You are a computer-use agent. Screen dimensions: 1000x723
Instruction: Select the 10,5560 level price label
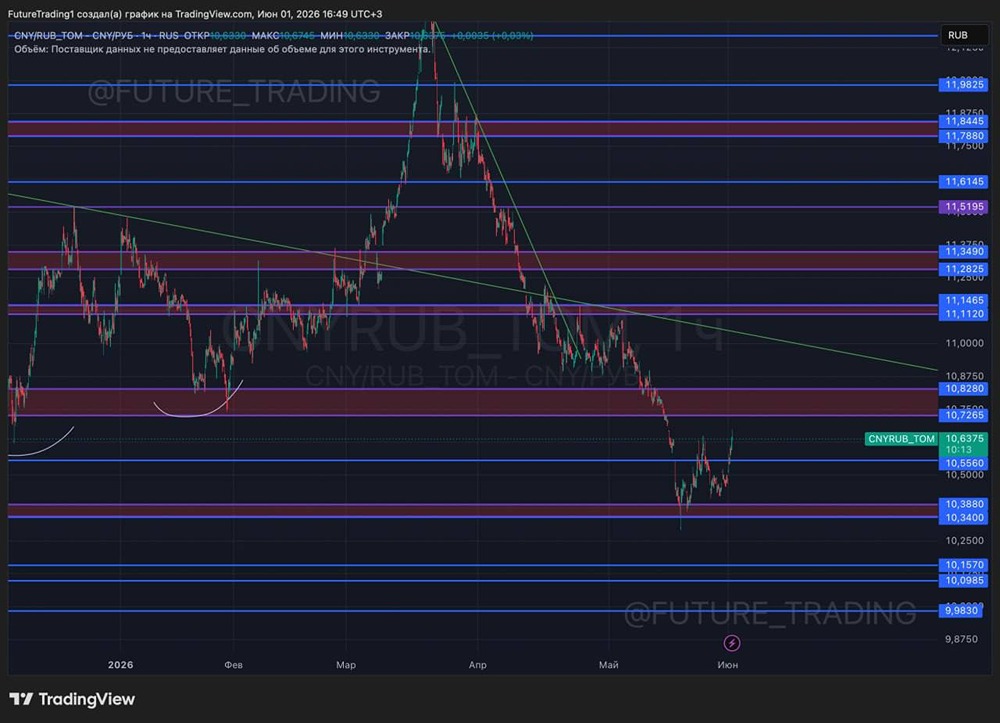tap(964, 463)
